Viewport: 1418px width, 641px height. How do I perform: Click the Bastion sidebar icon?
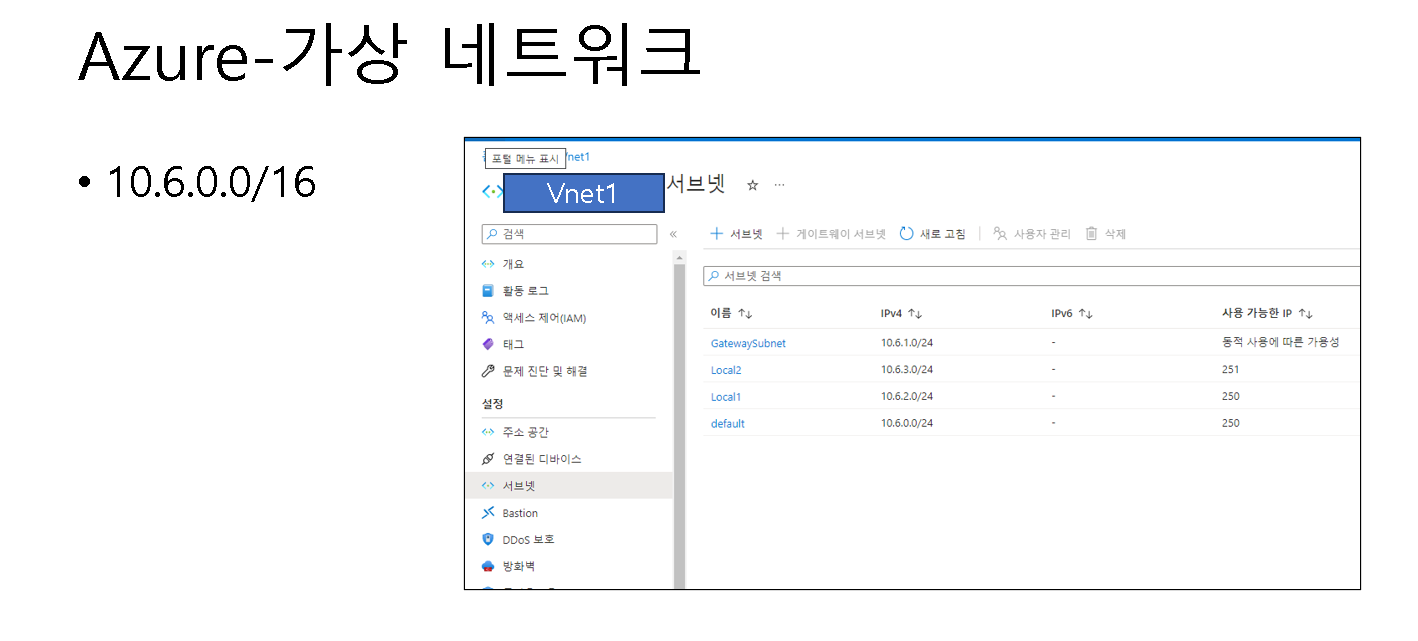click(488, 513)
